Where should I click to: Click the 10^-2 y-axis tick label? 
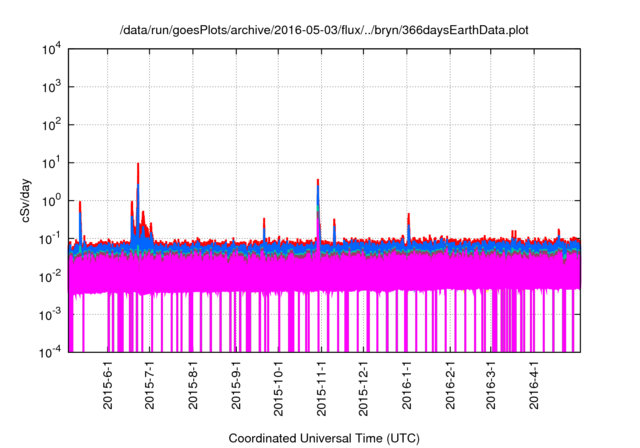[50, 277]
